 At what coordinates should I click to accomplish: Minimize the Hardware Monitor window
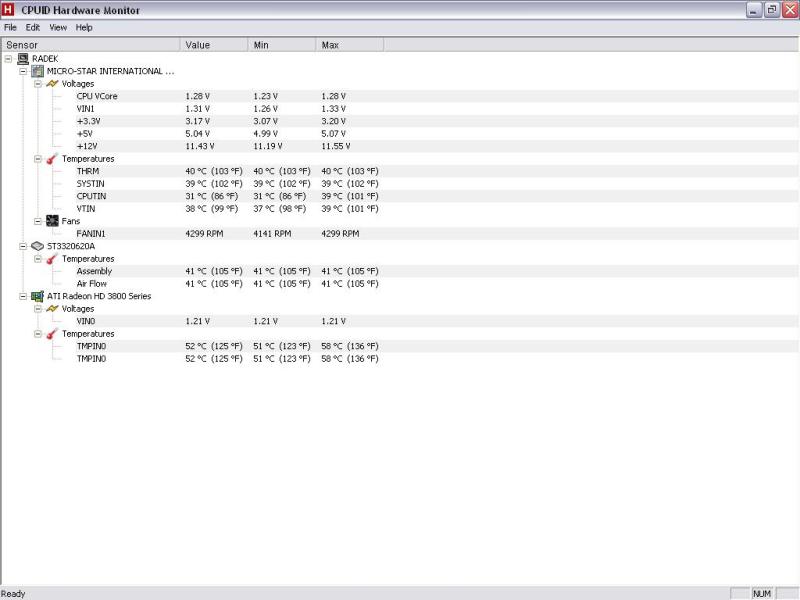[754, 10]
